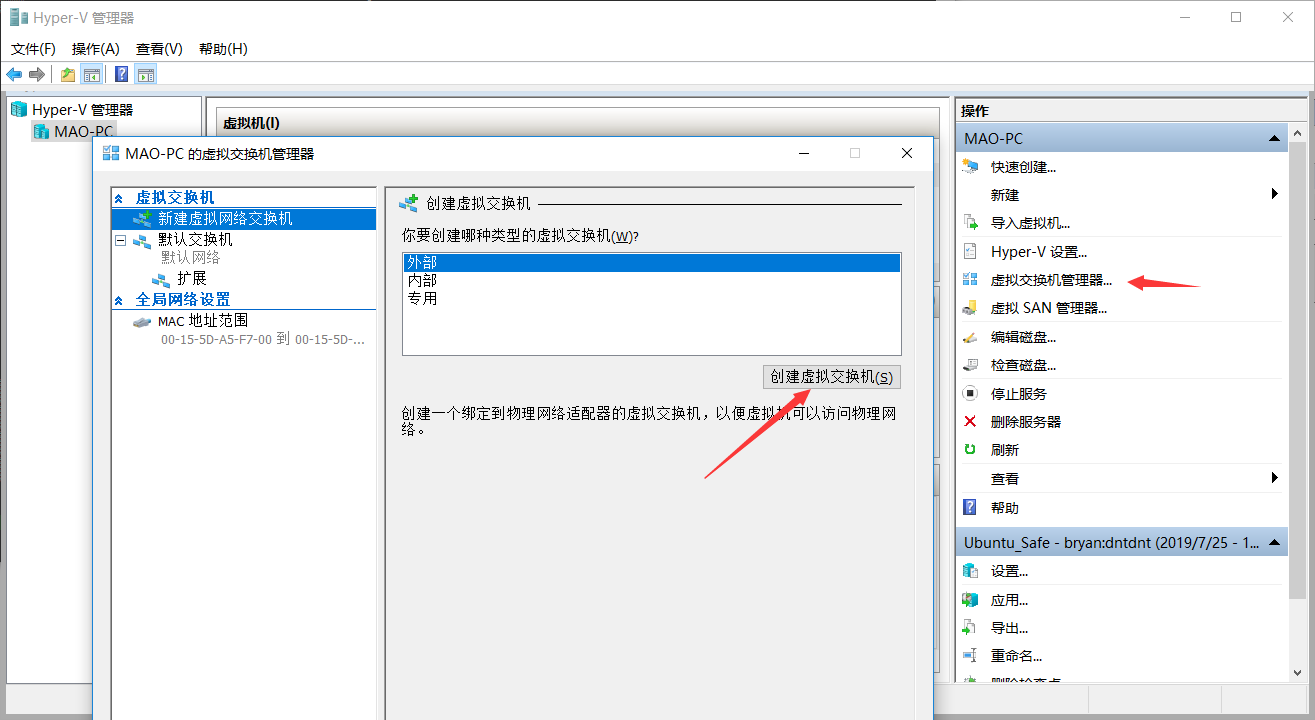Select the 扩展 tree item label

pos(192,279)
